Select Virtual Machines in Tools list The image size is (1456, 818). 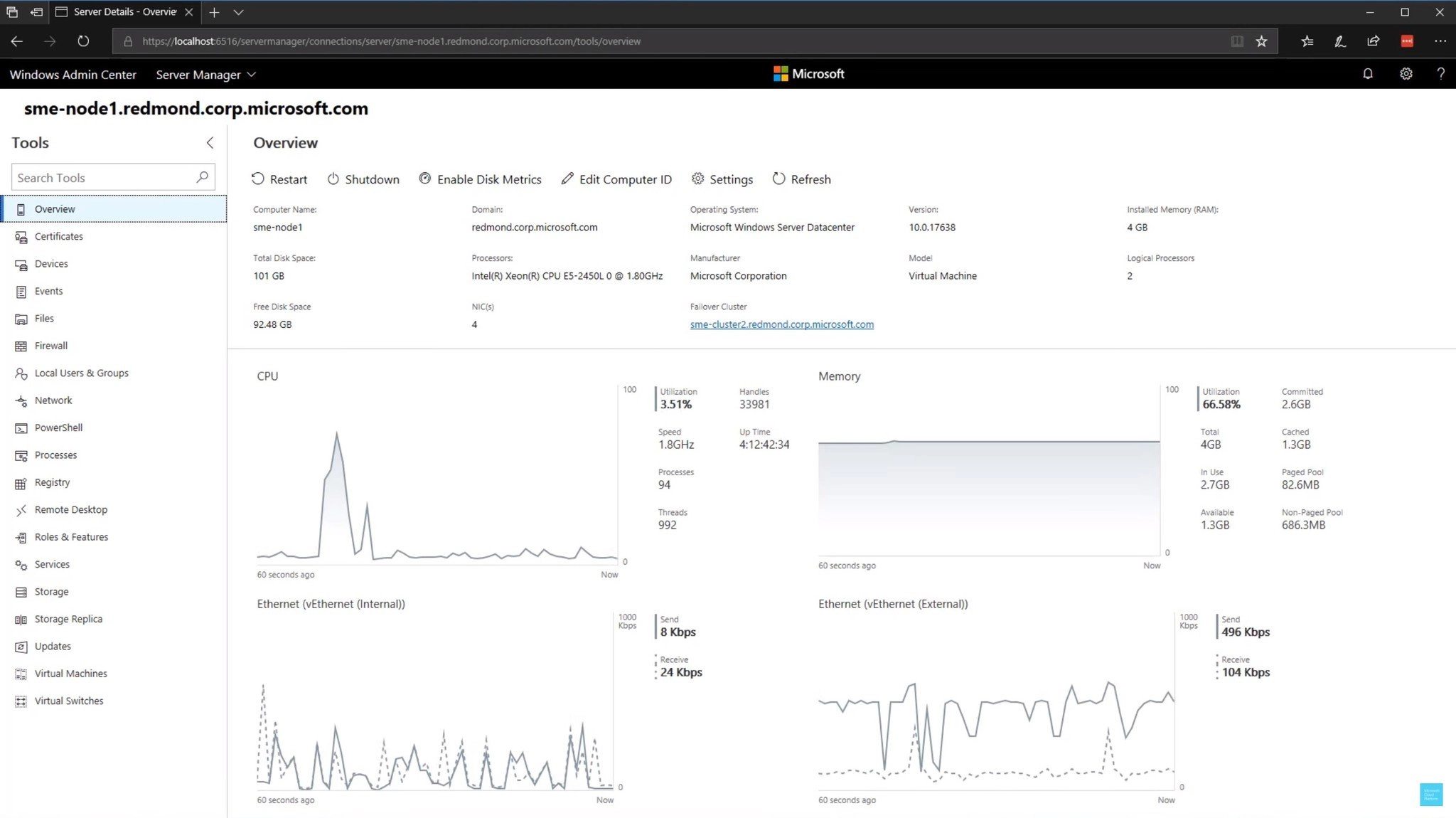click(x=70, y=674)
